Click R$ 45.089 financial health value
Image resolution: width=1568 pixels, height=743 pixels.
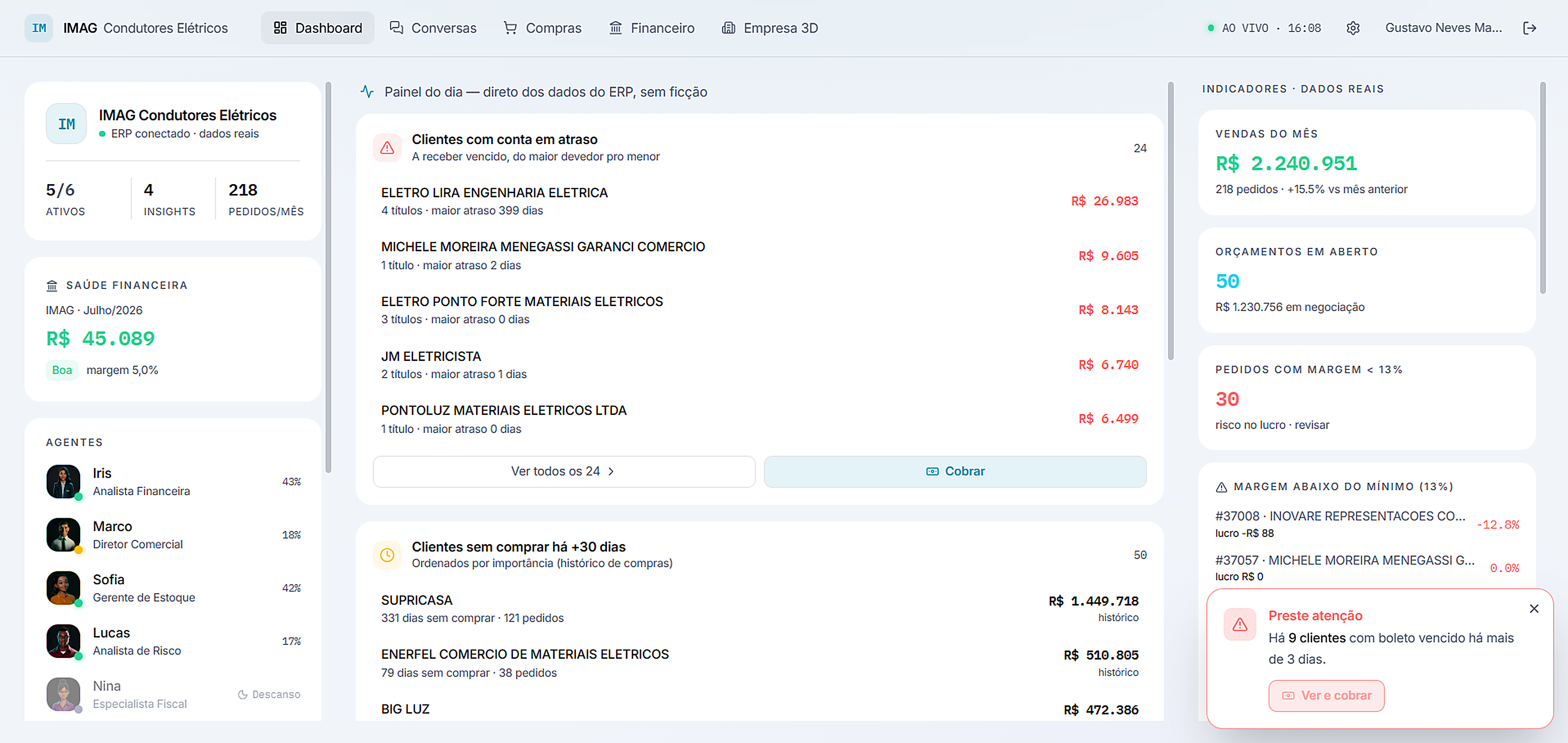tap(101, 339)
